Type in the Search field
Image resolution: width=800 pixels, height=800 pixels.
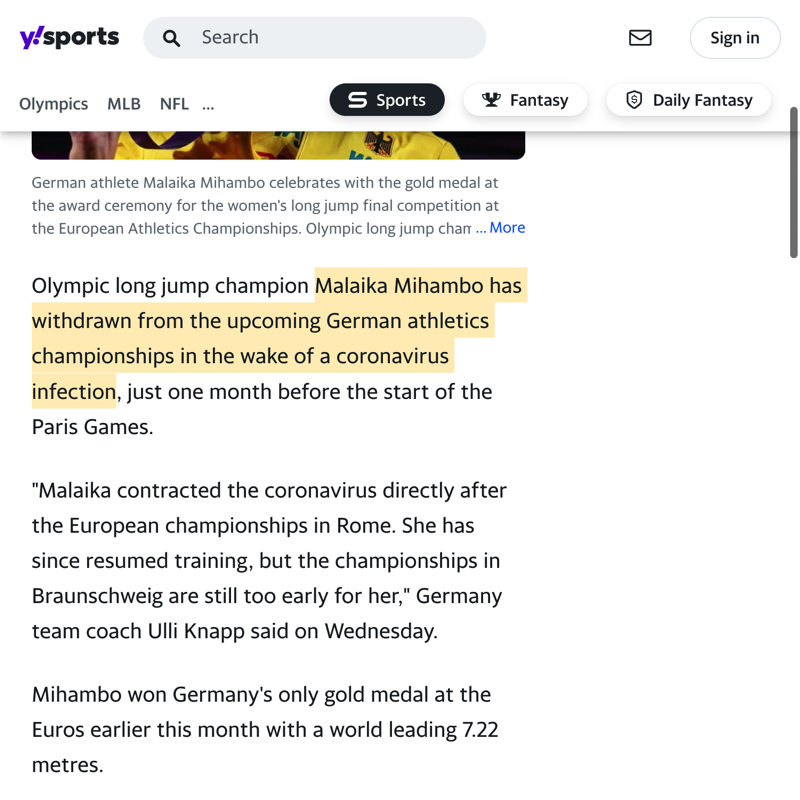[x=335, y=38]
